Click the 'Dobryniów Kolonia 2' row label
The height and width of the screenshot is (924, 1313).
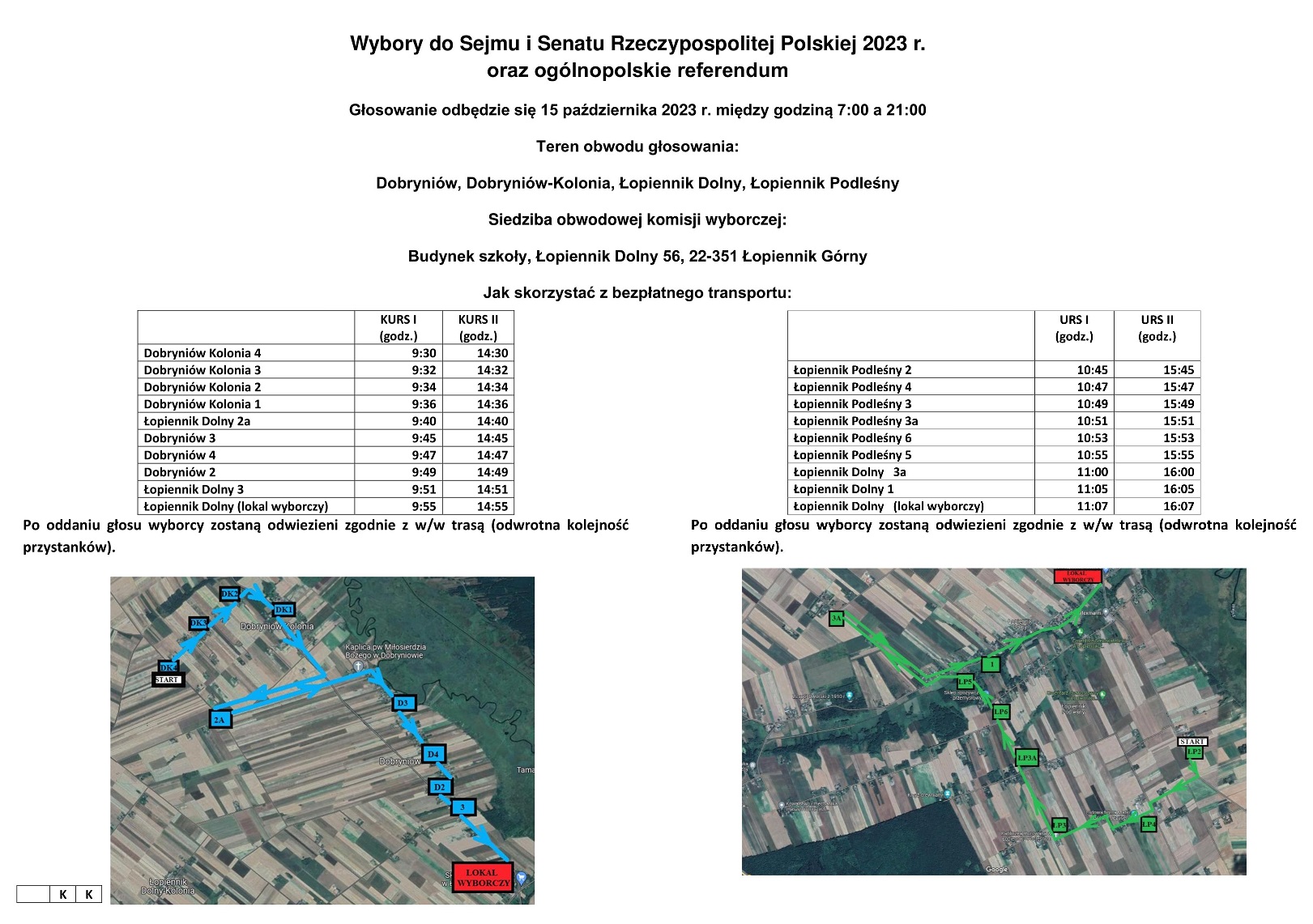pyautogui.click(x=202, y=387)
